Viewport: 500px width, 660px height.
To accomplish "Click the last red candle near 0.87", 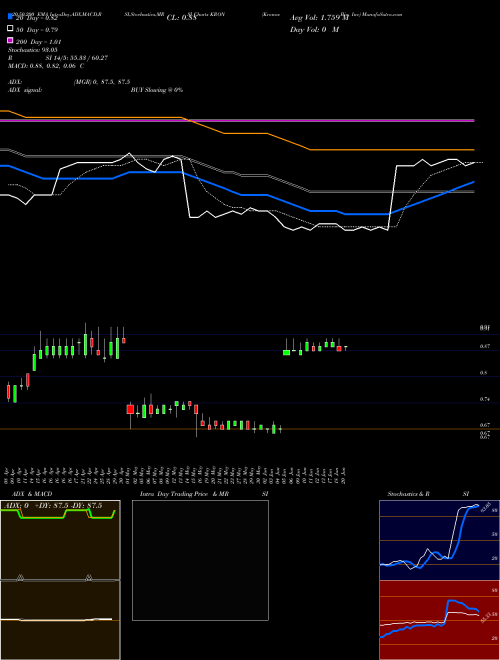I will coord(339,349).
